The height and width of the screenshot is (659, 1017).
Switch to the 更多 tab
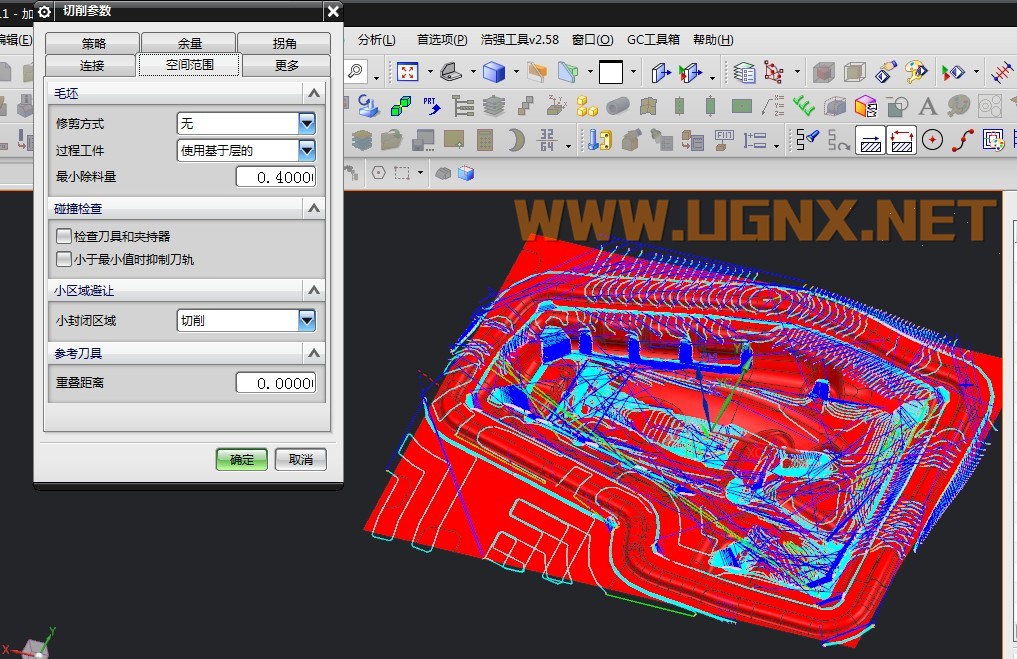pos(286,66)
